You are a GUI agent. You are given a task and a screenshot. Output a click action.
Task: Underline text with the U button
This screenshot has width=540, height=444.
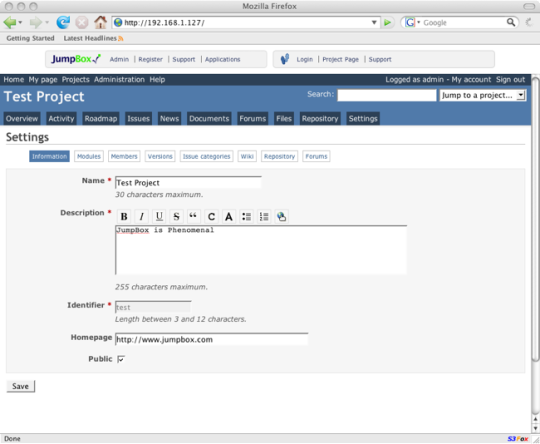tap(159, 217)
